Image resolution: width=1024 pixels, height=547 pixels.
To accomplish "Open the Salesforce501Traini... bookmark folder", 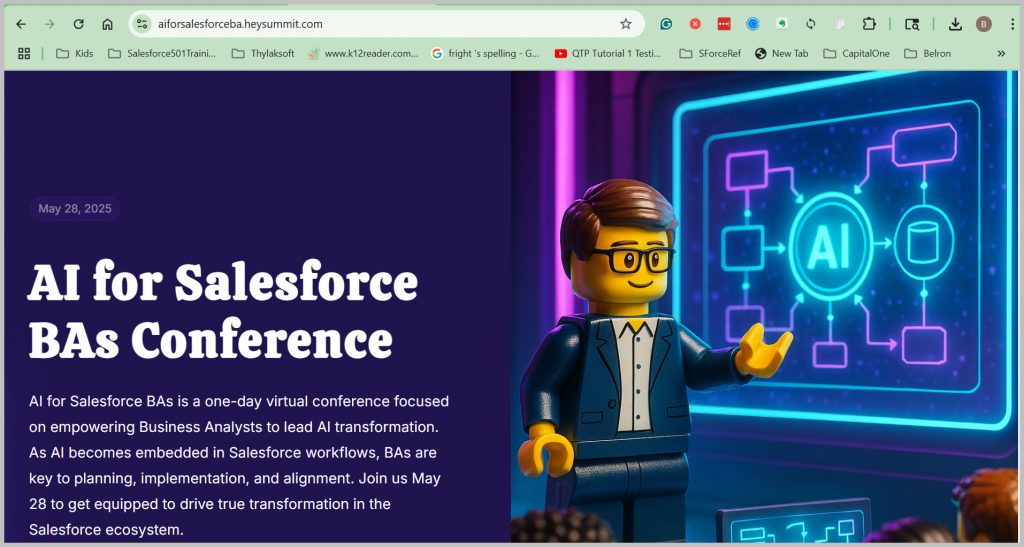I will tap(161, 54).
